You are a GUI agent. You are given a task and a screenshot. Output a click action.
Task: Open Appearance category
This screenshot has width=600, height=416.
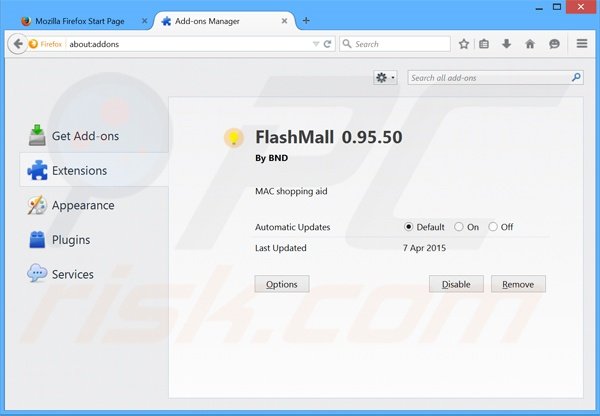94,205
